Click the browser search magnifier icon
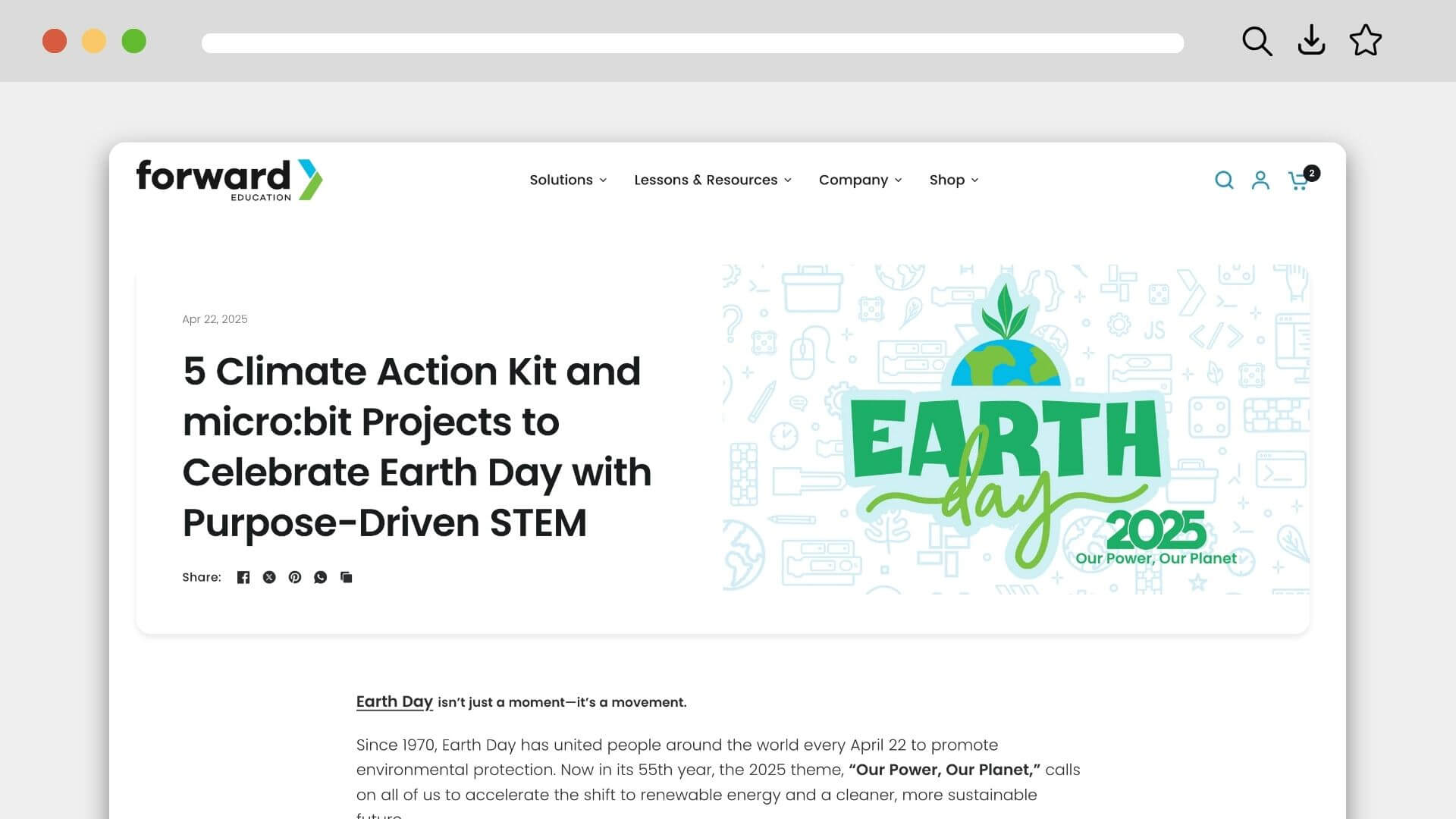This screenshot has height=819, width=1456. (x=1257, y=41)
